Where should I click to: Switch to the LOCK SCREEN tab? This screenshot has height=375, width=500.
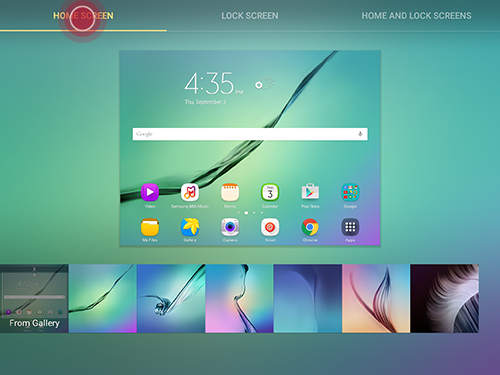(x=250, y=16)
